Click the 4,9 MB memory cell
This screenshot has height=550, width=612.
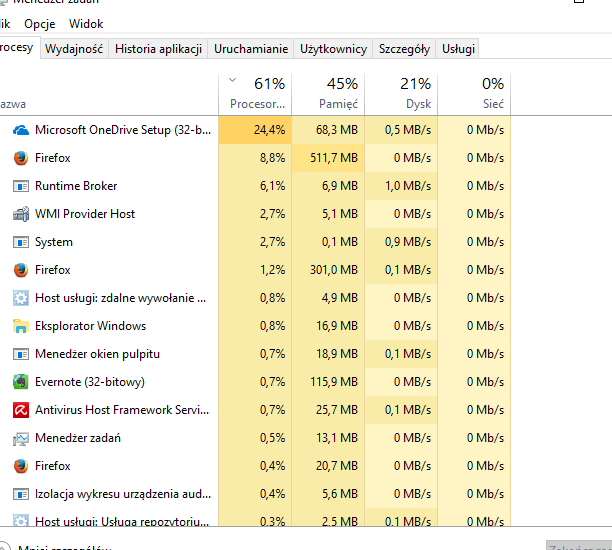(x=328, y=298)
